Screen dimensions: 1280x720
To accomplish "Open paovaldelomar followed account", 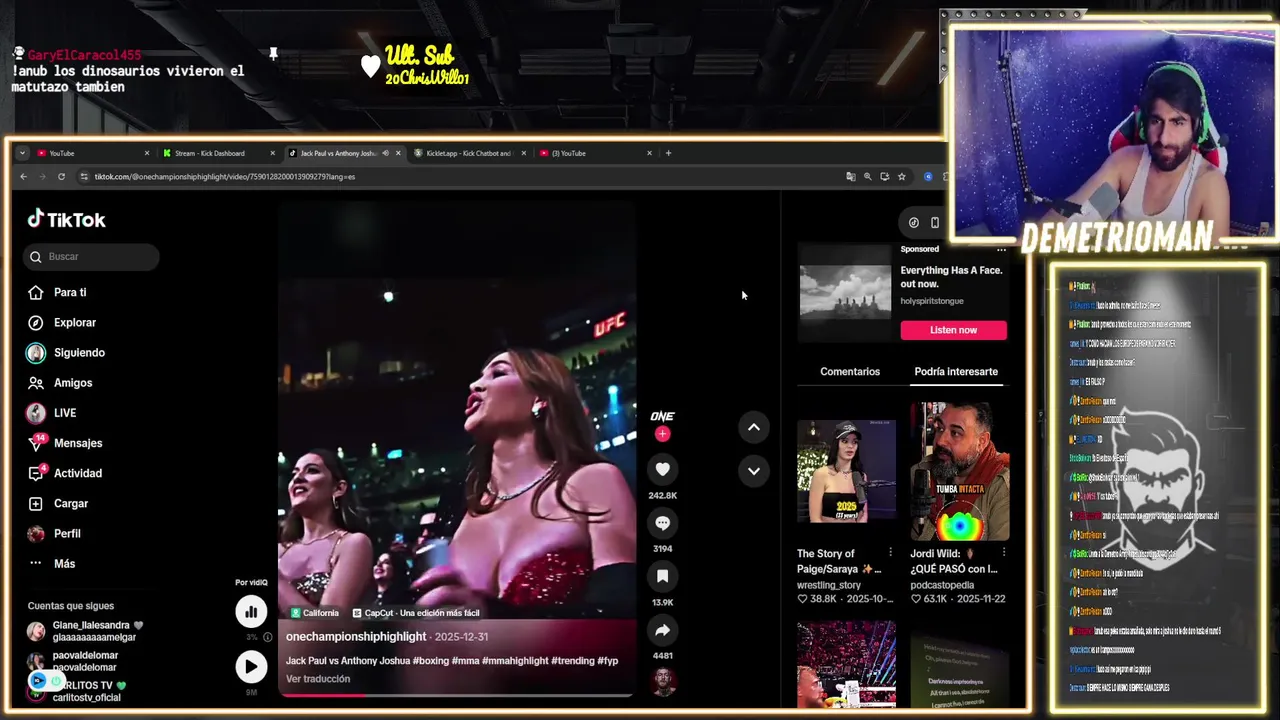I will point(72,661).
